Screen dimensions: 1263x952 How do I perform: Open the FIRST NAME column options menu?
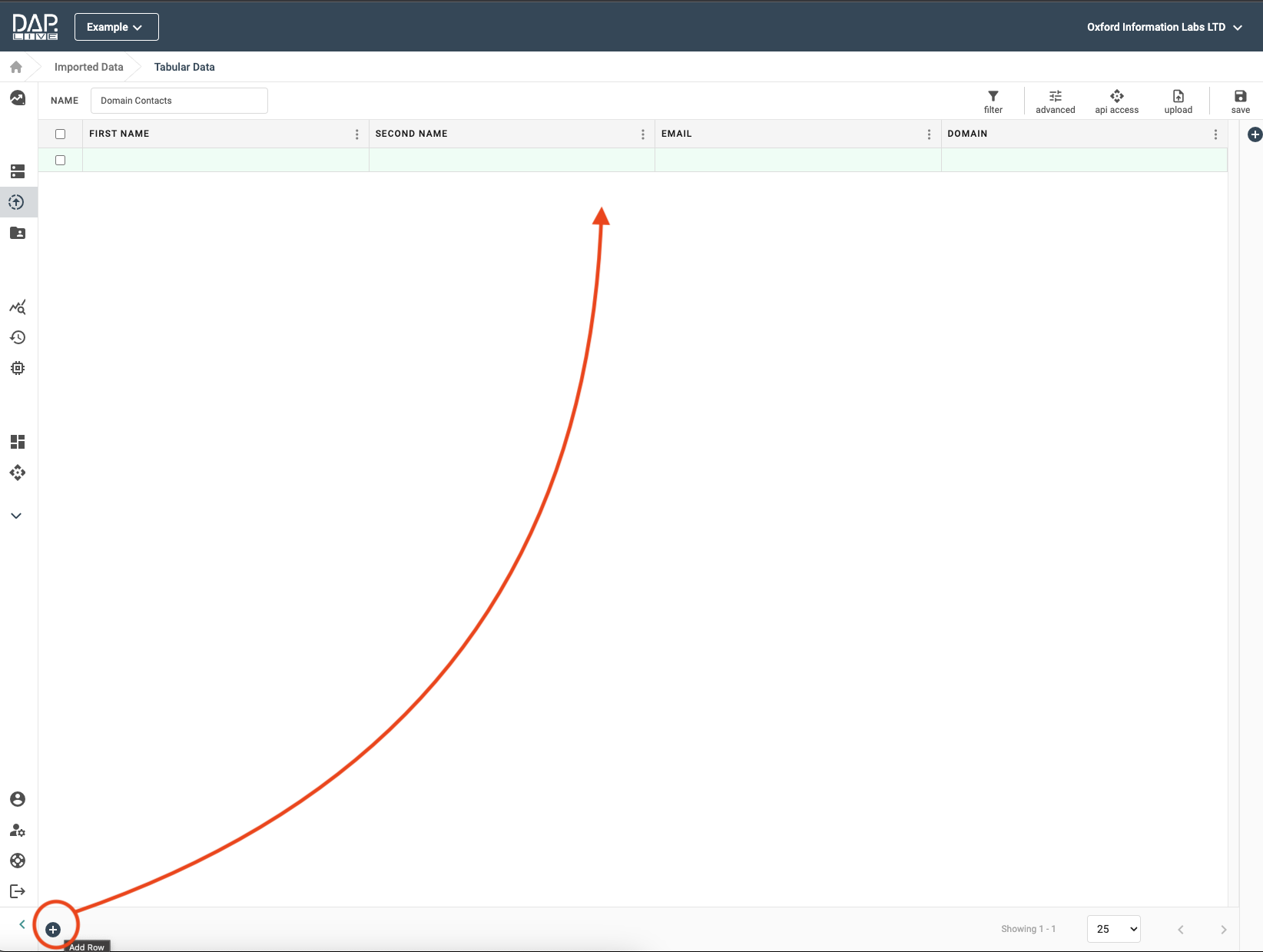356,134
